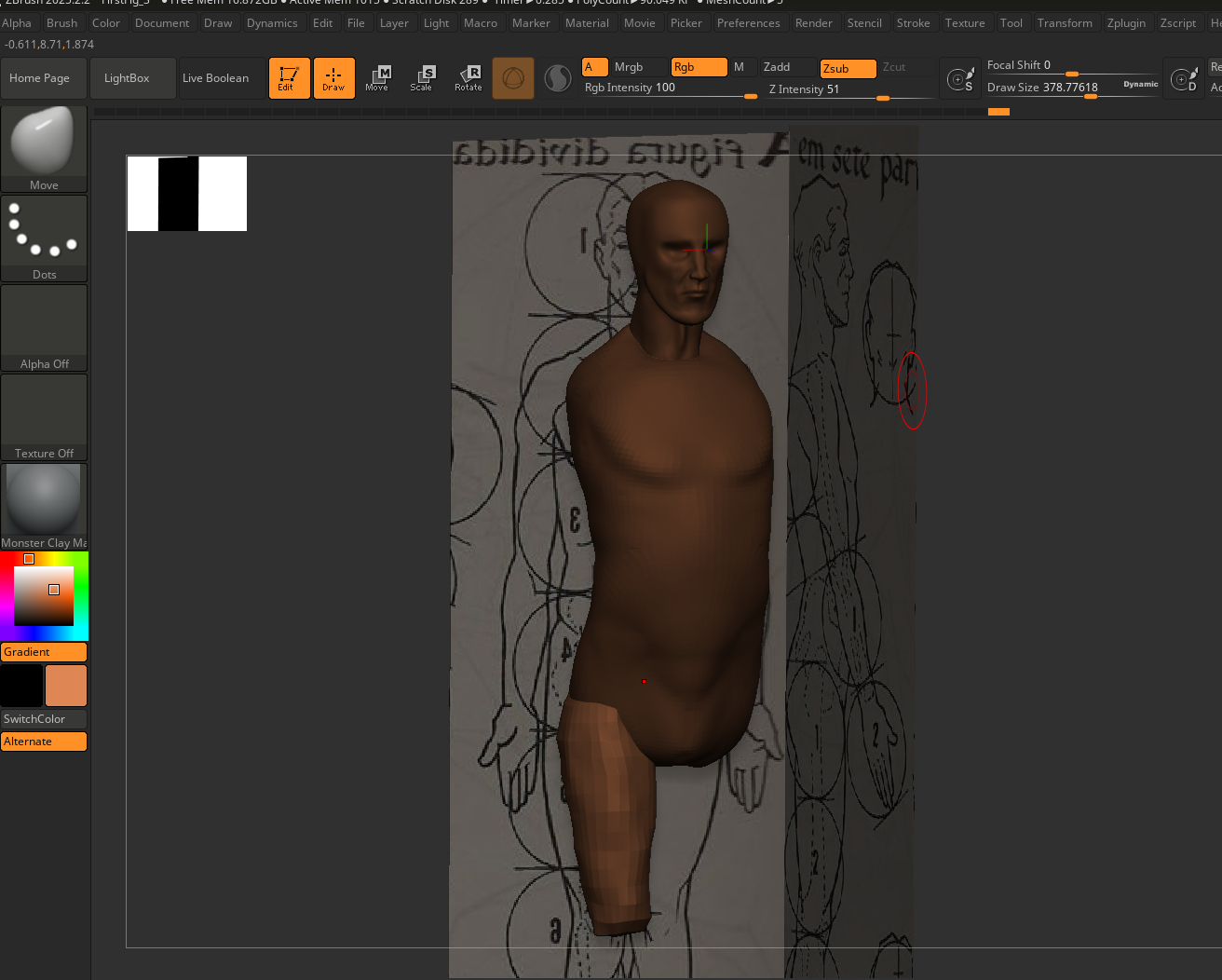
Task: Open the Dynamics menu
Action: click(273, 23)
